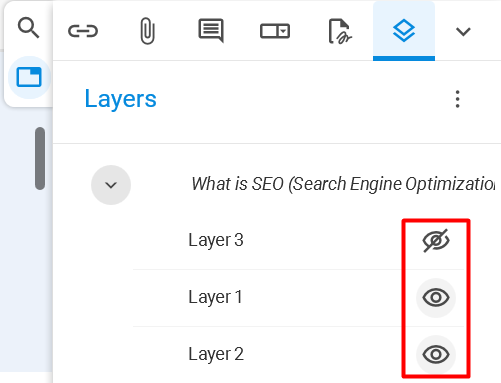Open the search panel magnifier icon
Viewport: 501px width, 383px height.
coord(28,28)
